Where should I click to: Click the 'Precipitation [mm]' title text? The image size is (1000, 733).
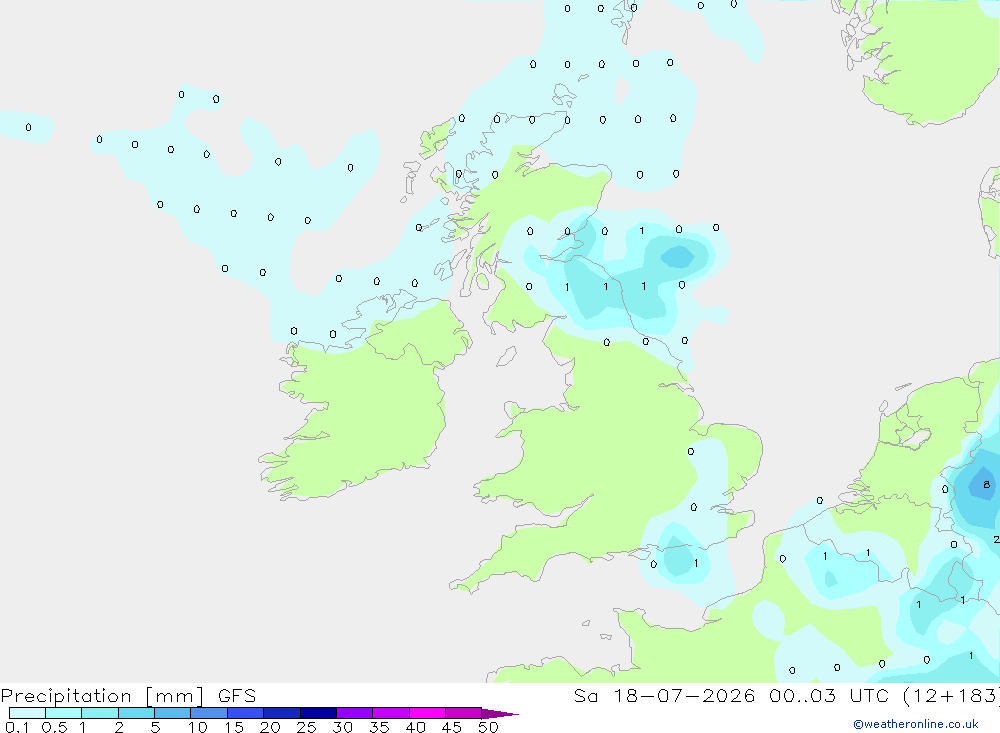point(103,696)
